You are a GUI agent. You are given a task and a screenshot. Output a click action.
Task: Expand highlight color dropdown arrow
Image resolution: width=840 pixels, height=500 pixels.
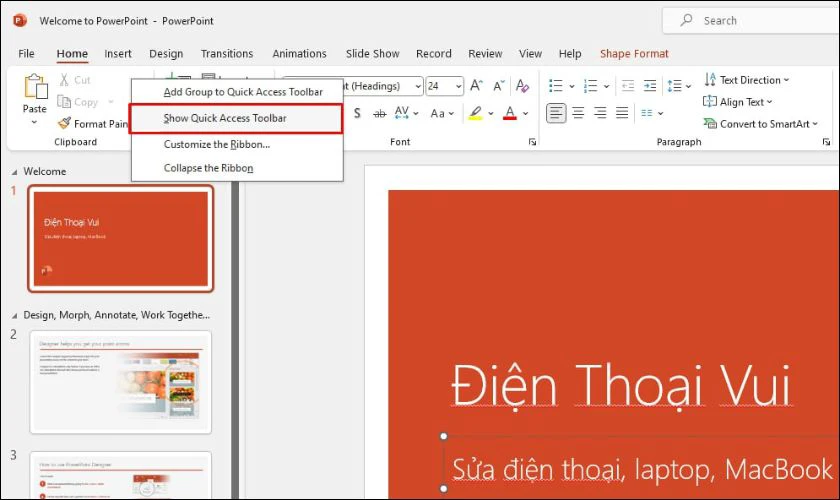point(491,114)
